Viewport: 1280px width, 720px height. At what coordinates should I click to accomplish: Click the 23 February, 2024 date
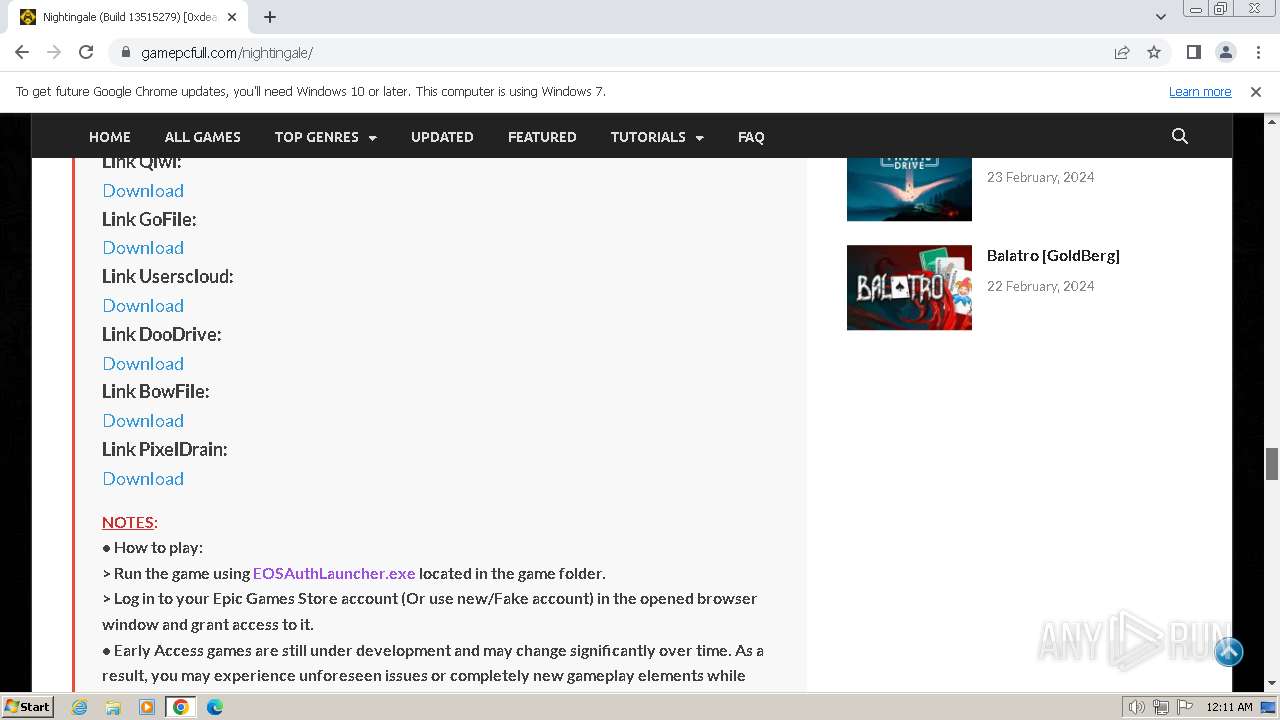pyautogui.click(x=1041, y=177)
